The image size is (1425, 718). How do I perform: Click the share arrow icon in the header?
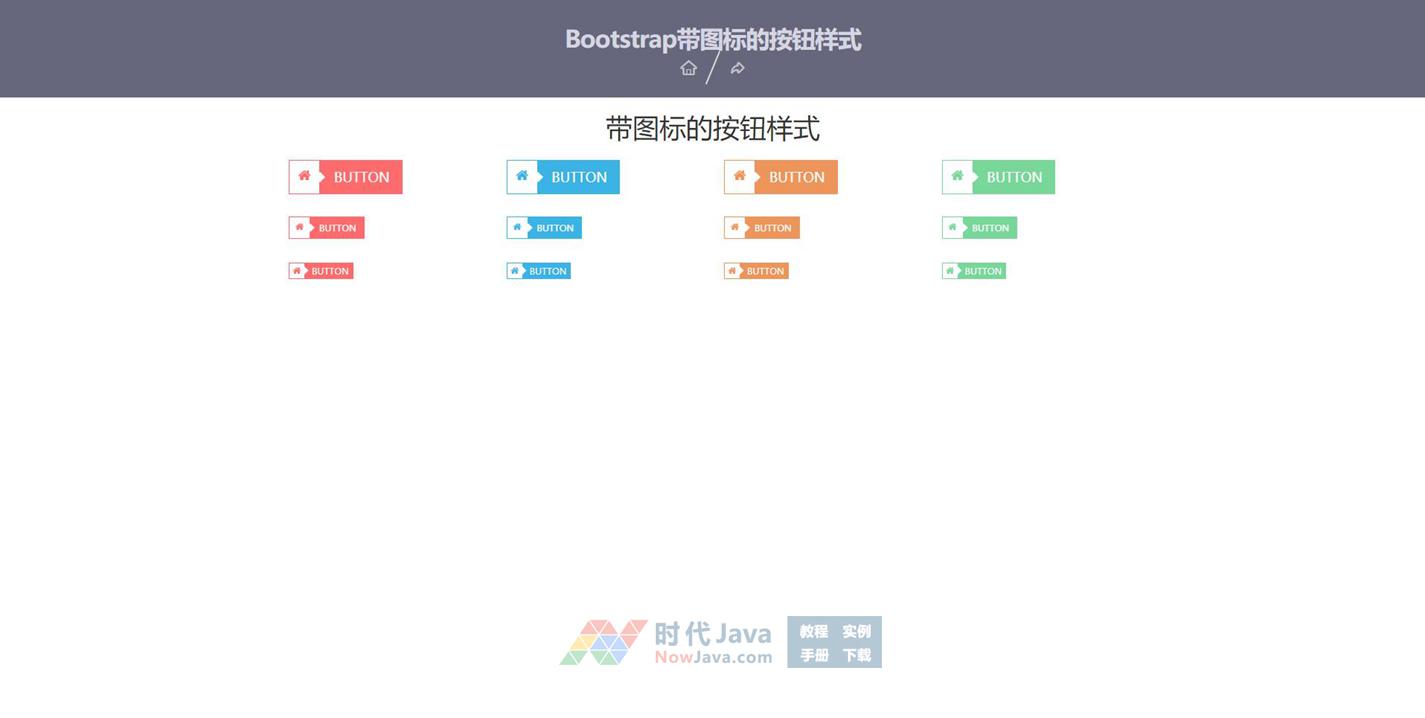coord(737,68)
